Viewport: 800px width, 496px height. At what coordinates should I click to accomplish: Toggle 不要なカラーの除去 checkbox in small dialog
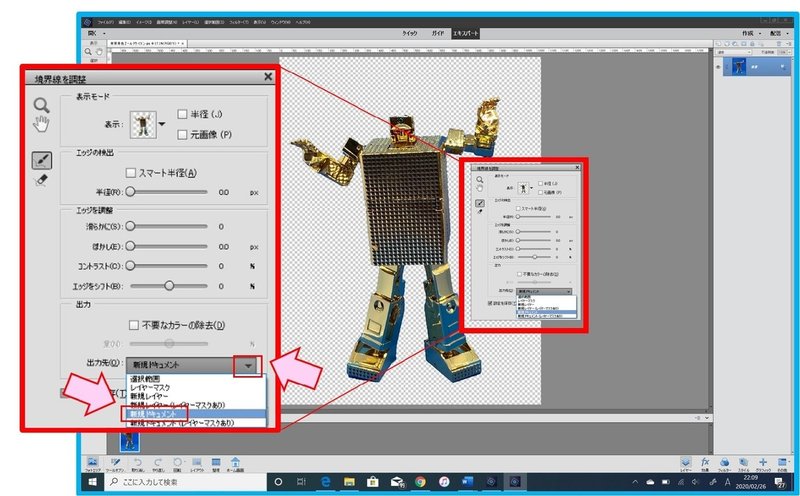[520, 274]
